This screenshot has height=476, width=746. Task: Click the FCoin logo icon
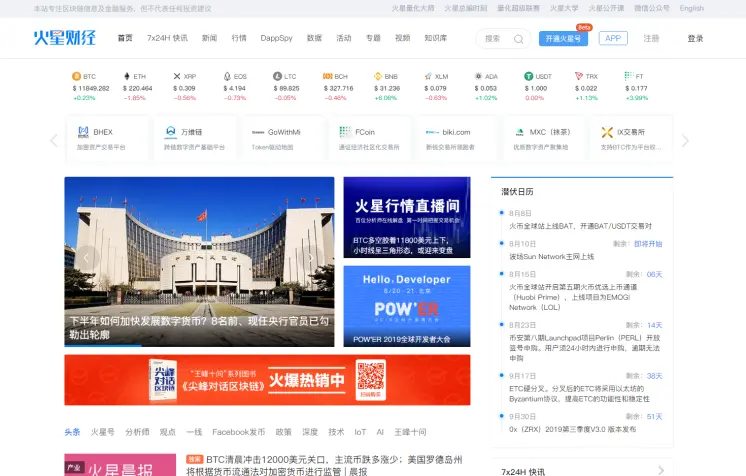[345, 132]
